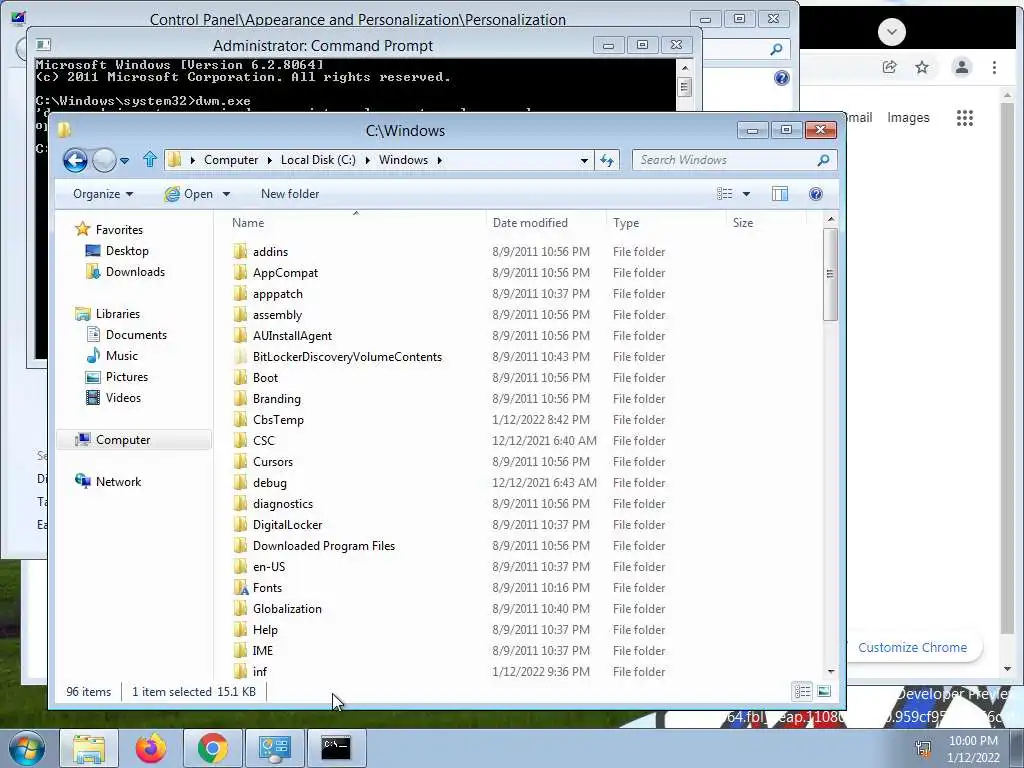Screen dimensions: 1024x768
Task: Click the change view icon
Action: tap(724, 194)
